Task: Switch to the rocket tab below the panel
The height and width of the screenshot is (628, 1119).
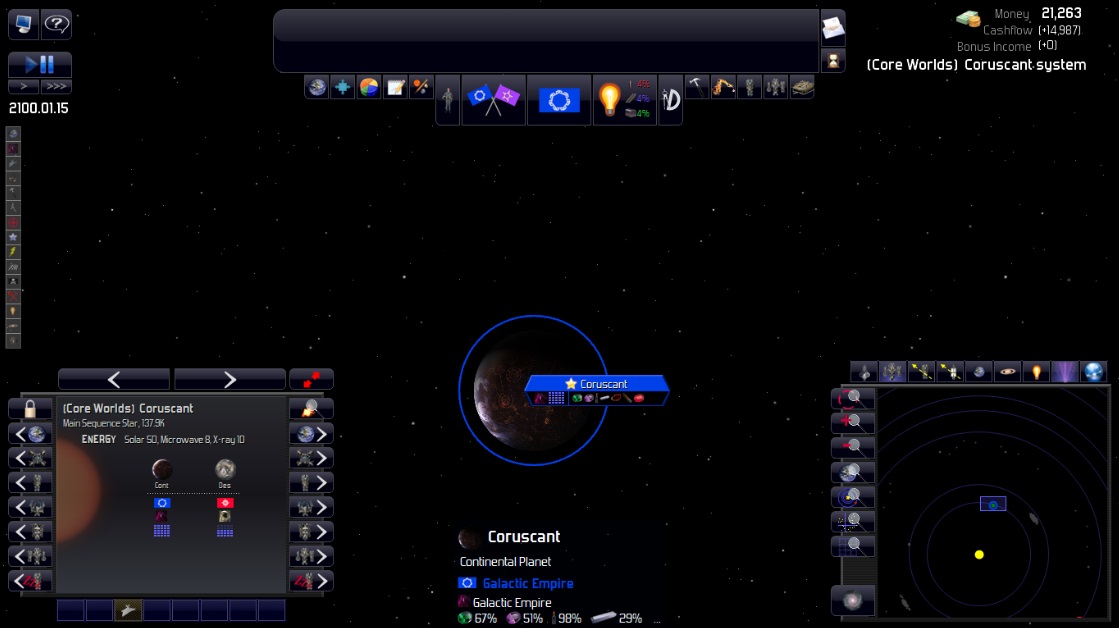Action: (x=128, y=608)
